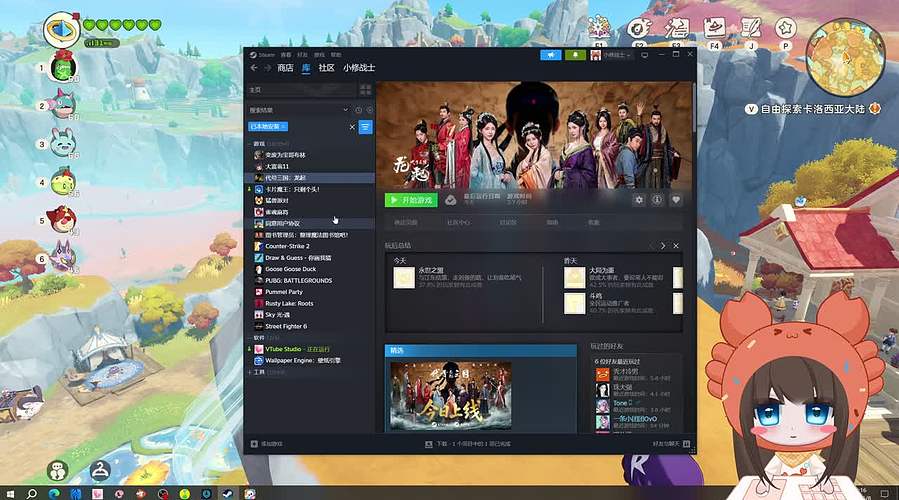Click the green 开始游戏 play button

[x=411, y=200]
